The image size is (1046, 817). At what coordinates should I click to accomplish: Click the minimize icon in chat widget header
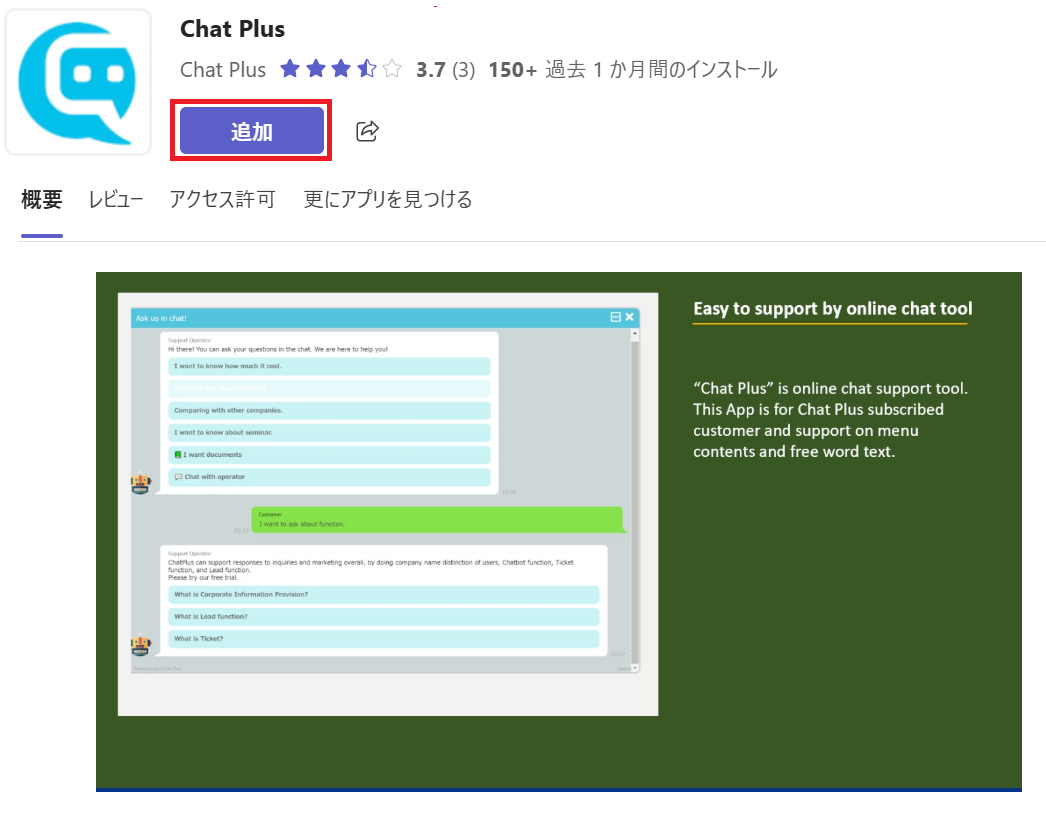(x=616, y=317)
